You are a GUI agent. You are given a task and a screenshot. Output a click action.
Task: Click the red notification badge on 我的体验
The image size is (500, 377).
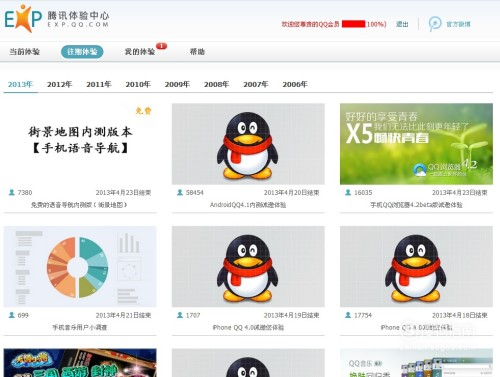(x=161, y=46)
